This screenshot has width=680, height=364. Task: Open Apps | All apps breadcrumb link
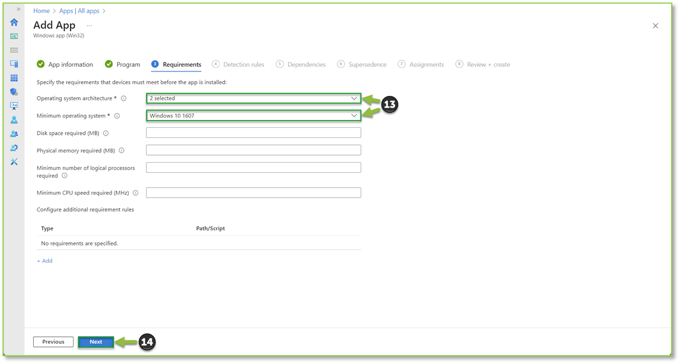click(x=79, y=11)
